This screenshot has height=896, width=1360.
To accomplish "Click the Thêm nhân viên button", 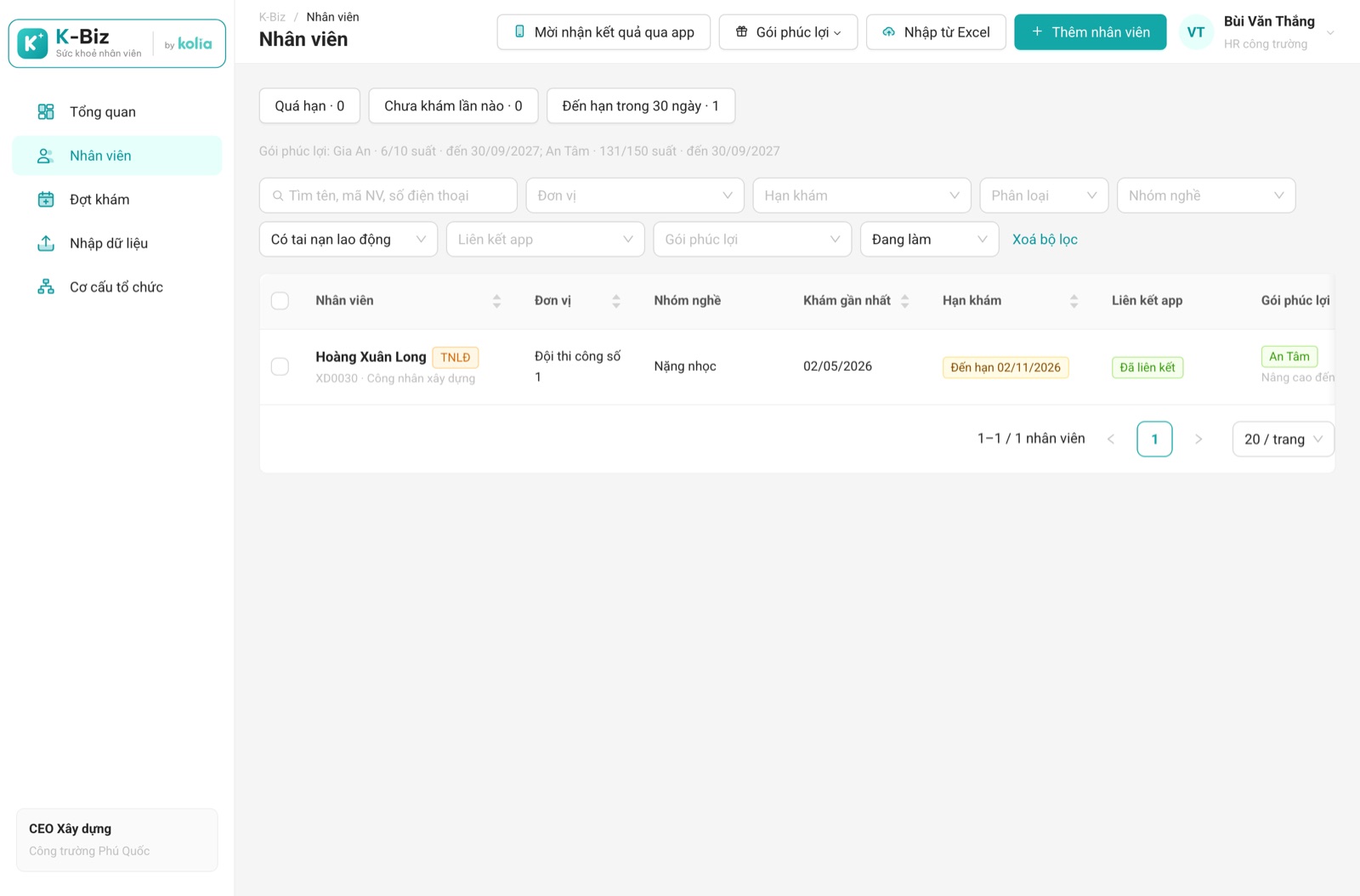I will click(1091, 32).
